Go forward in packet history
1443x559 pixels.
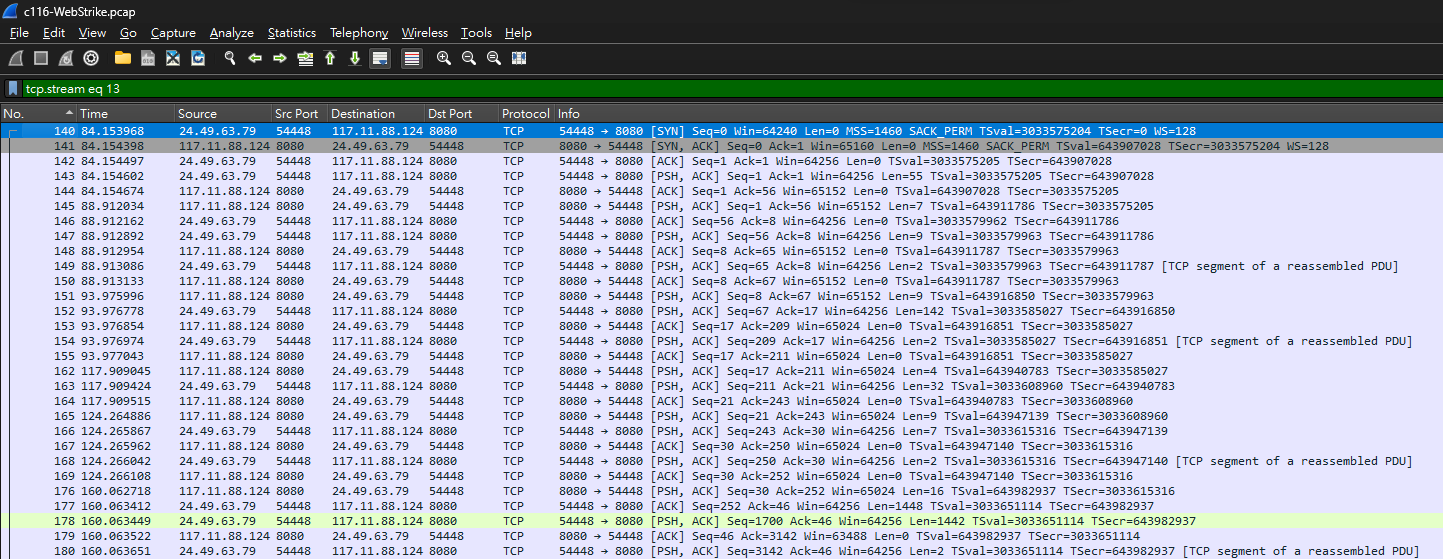pos(280,59)
